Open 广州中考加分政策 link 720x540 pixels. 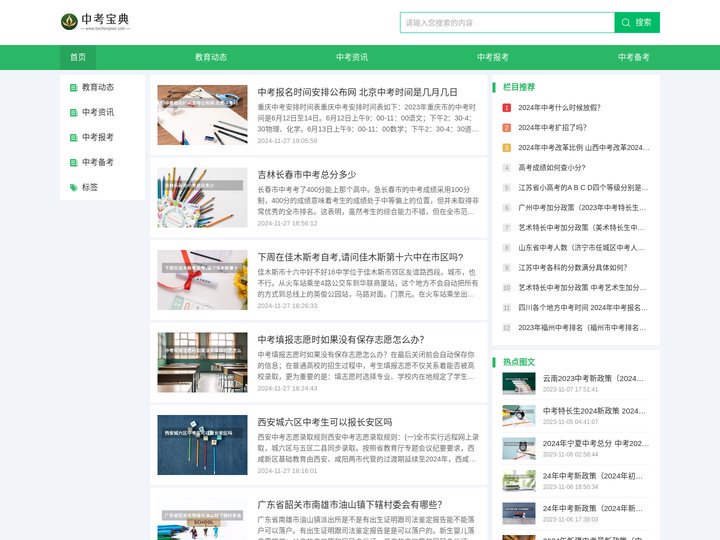[x=582, y=208]
